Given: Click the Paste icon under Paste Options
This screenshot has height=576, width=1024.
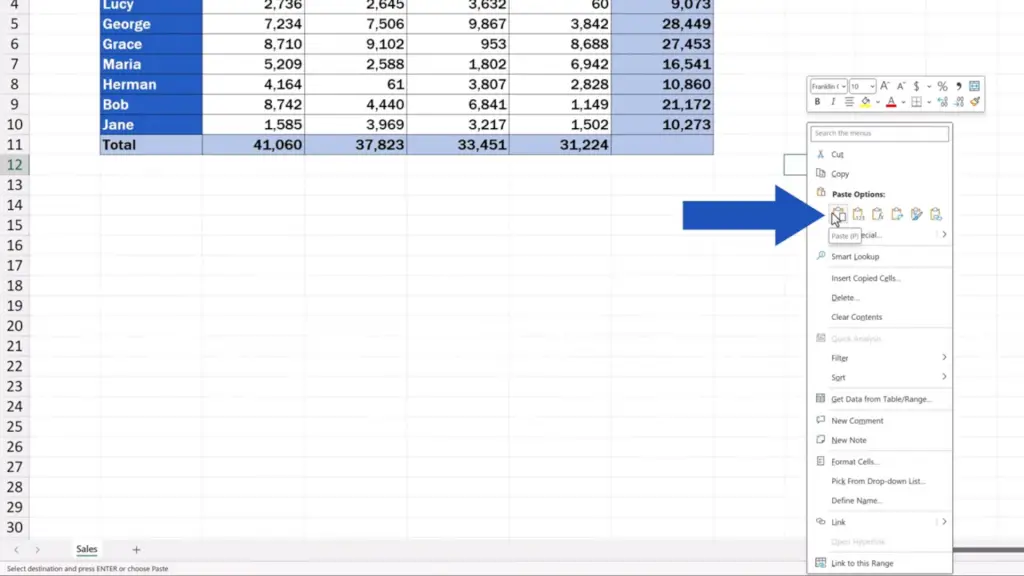Looking at the screenshot, I should (x=838, y=214).
